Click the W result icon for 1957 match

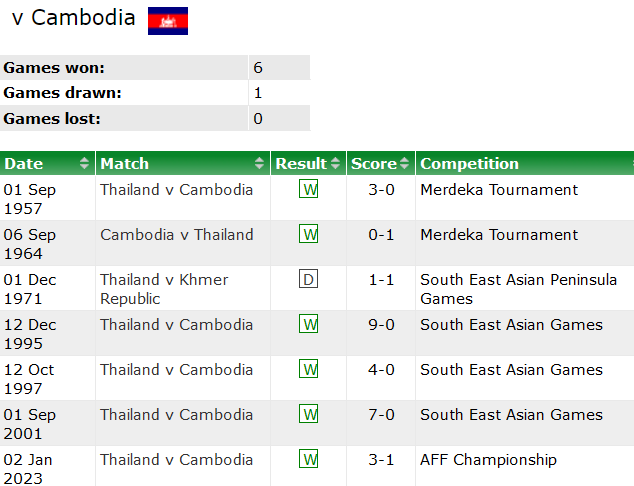[x=309, y=190]
